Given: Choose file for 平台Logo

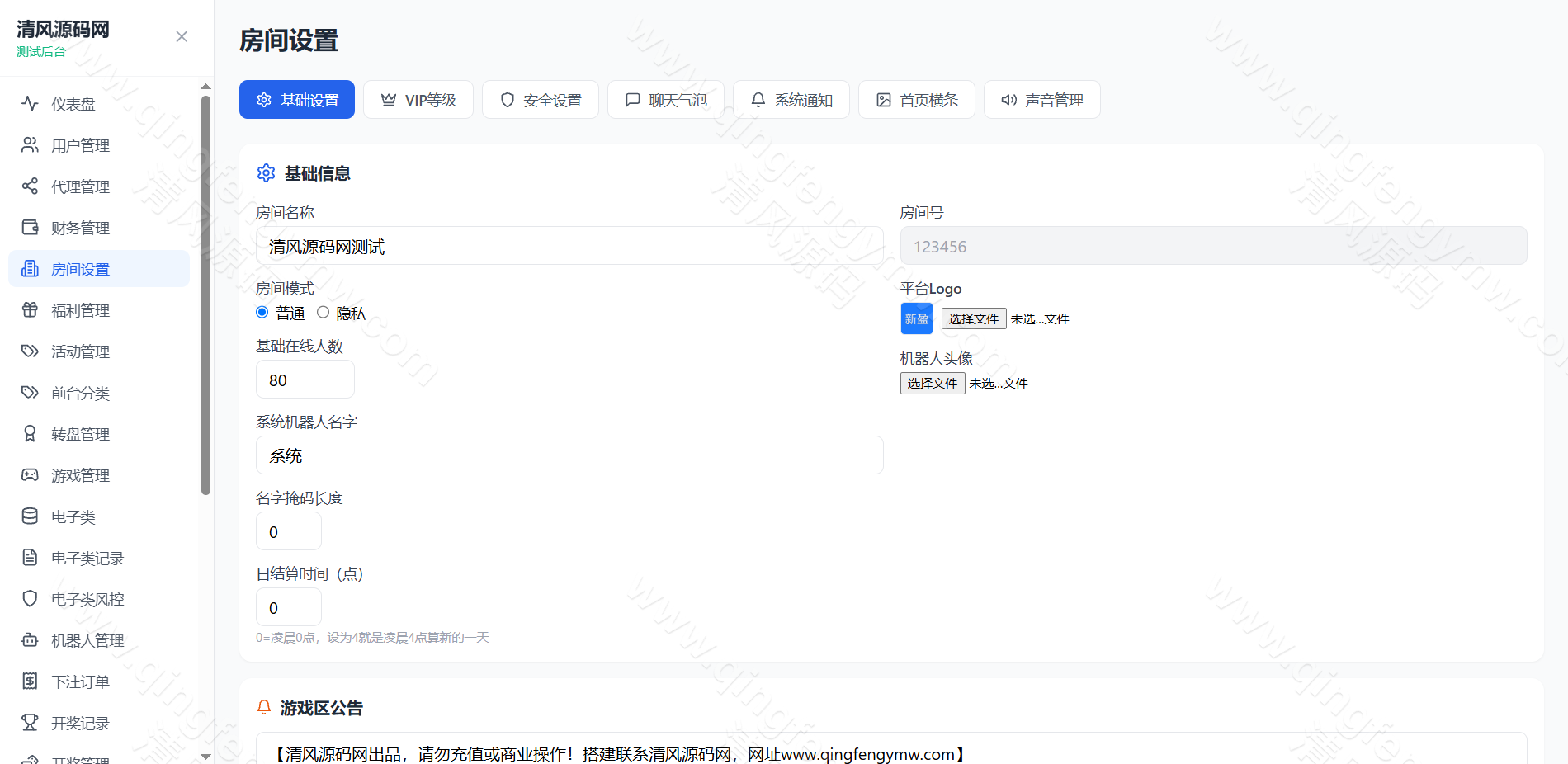Looking at the screenshot, I should (974, 319).
